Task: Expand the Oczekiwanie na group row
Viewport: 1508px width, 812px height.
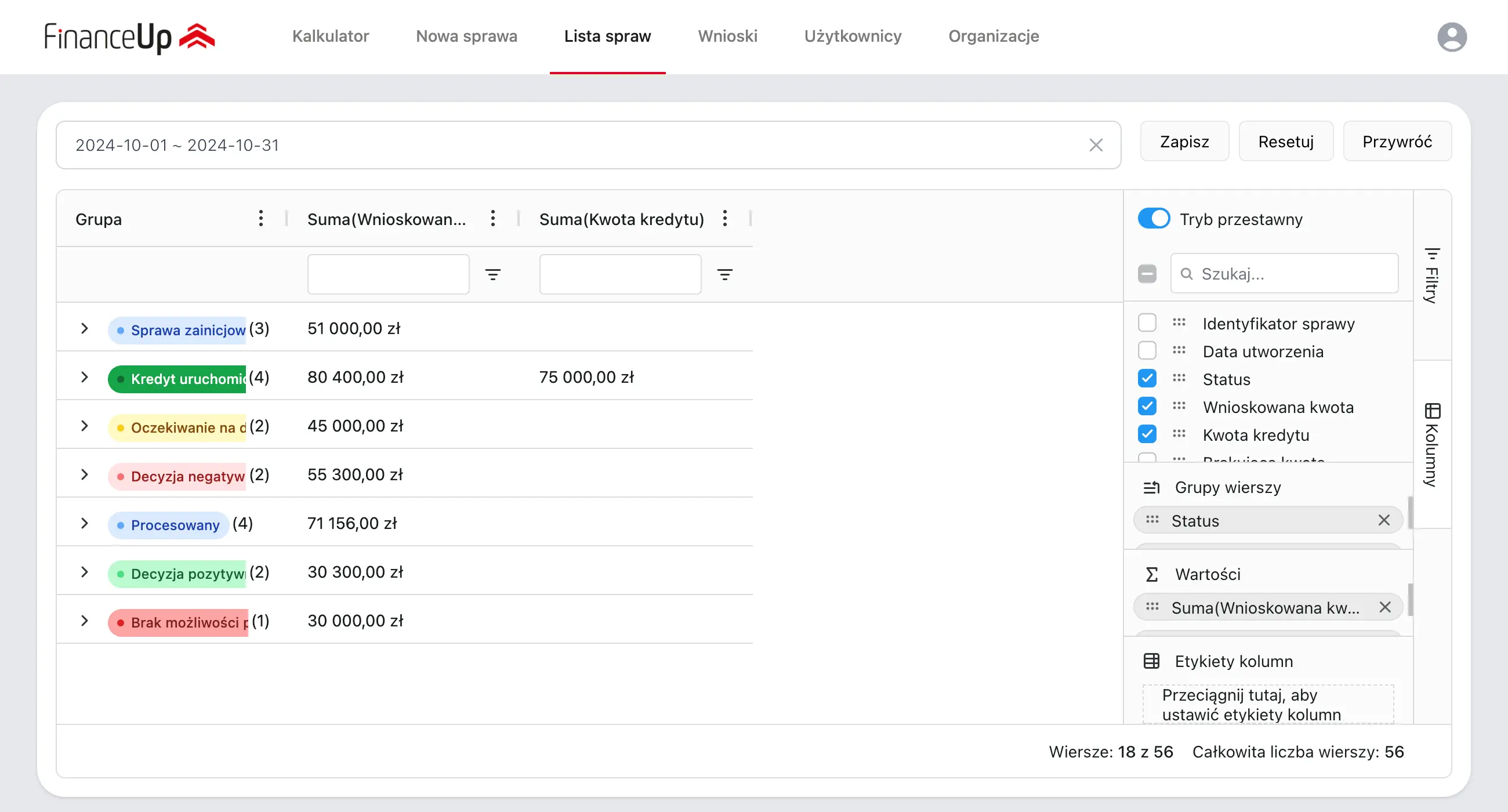Action: tap(84, 426)
